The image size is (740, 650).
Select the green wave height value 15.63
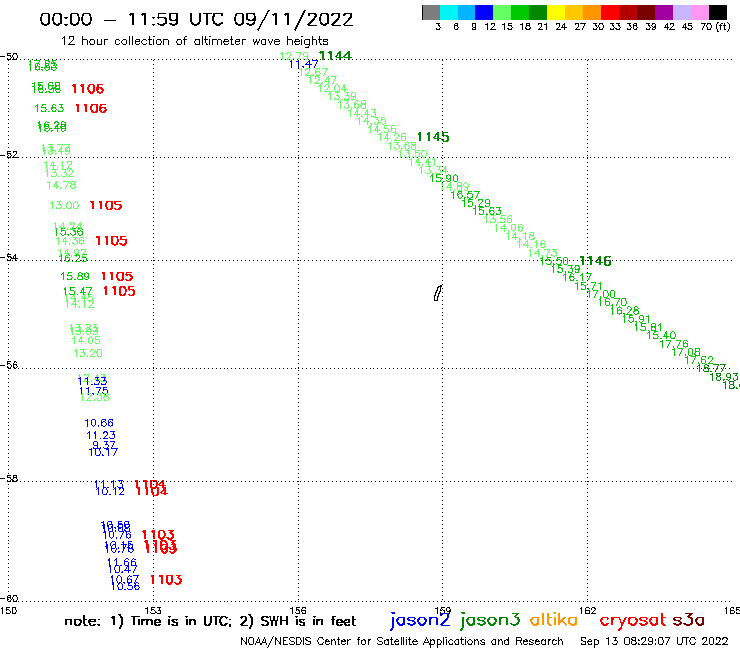[49, 108]
